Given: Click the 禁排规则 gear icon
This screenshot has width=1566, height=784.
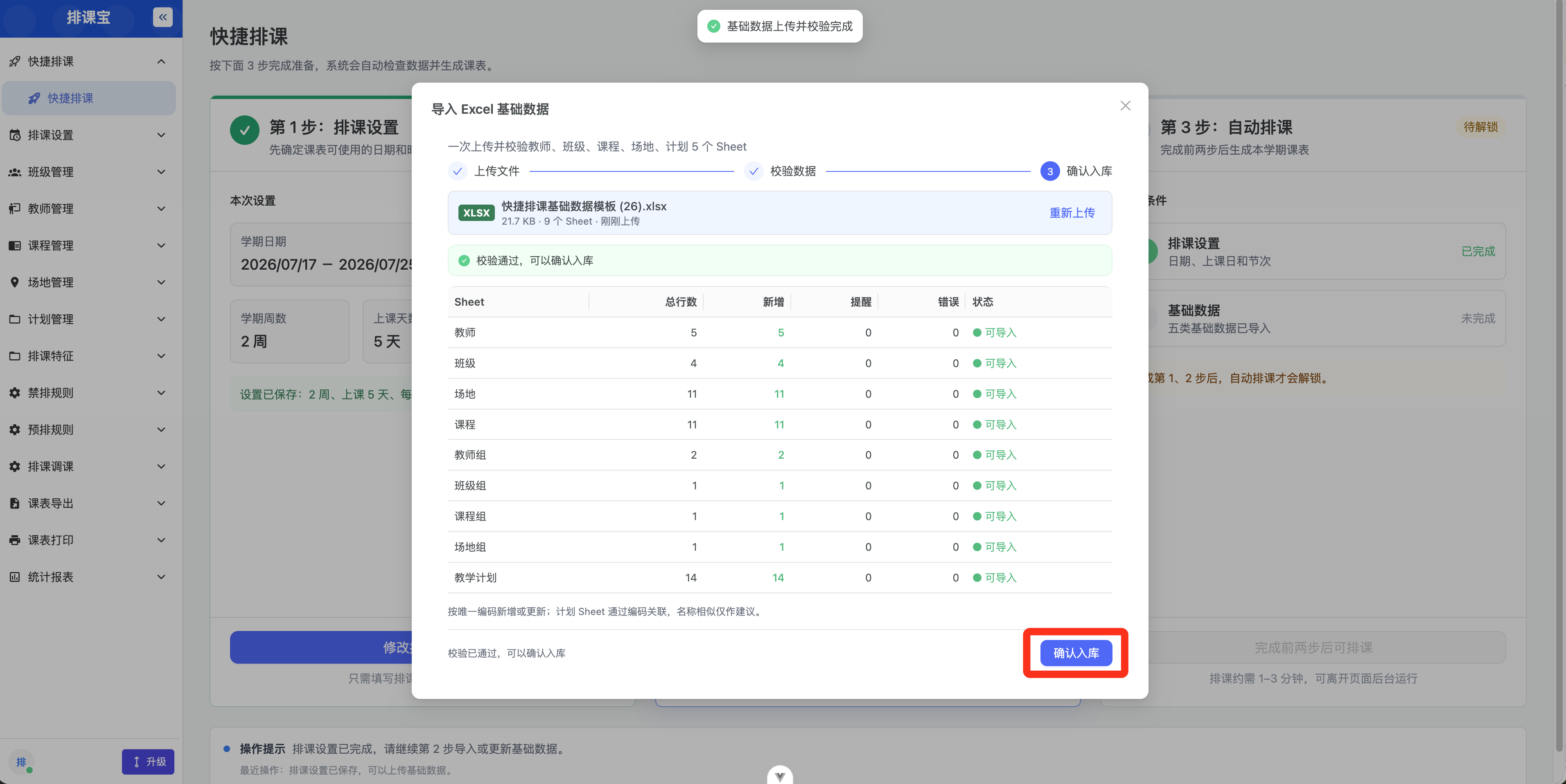Looking at the screenshot, I should click(x=15, y=392).
